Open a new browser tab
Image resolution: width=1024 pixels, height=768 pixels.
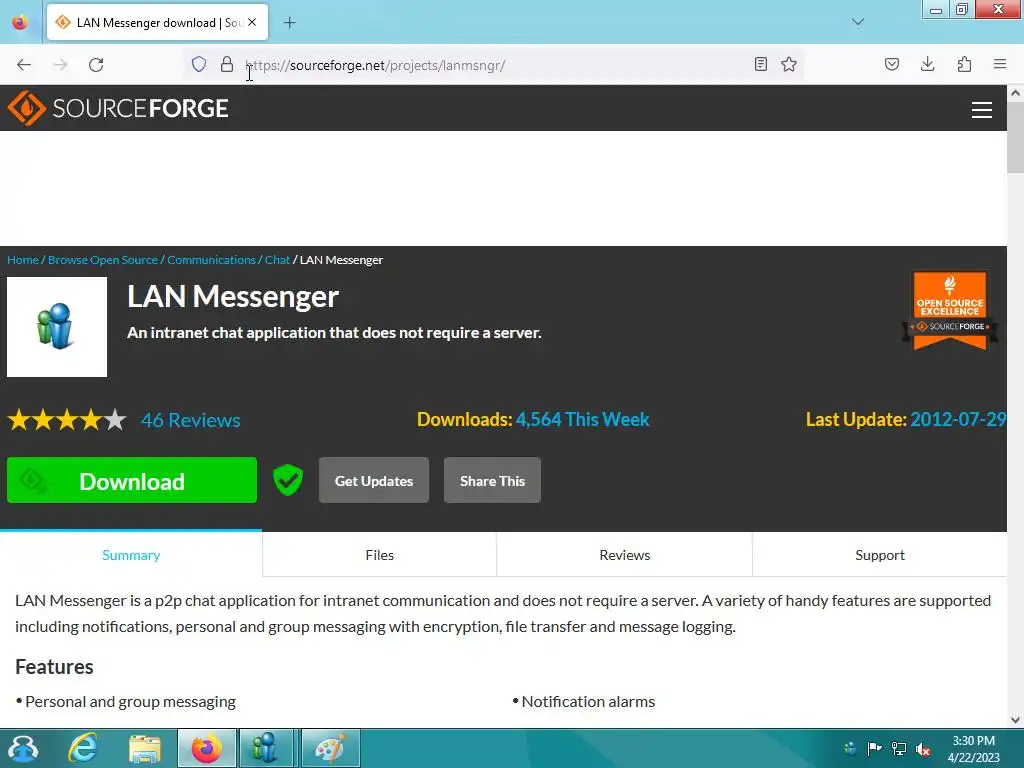tap(289, 23)
